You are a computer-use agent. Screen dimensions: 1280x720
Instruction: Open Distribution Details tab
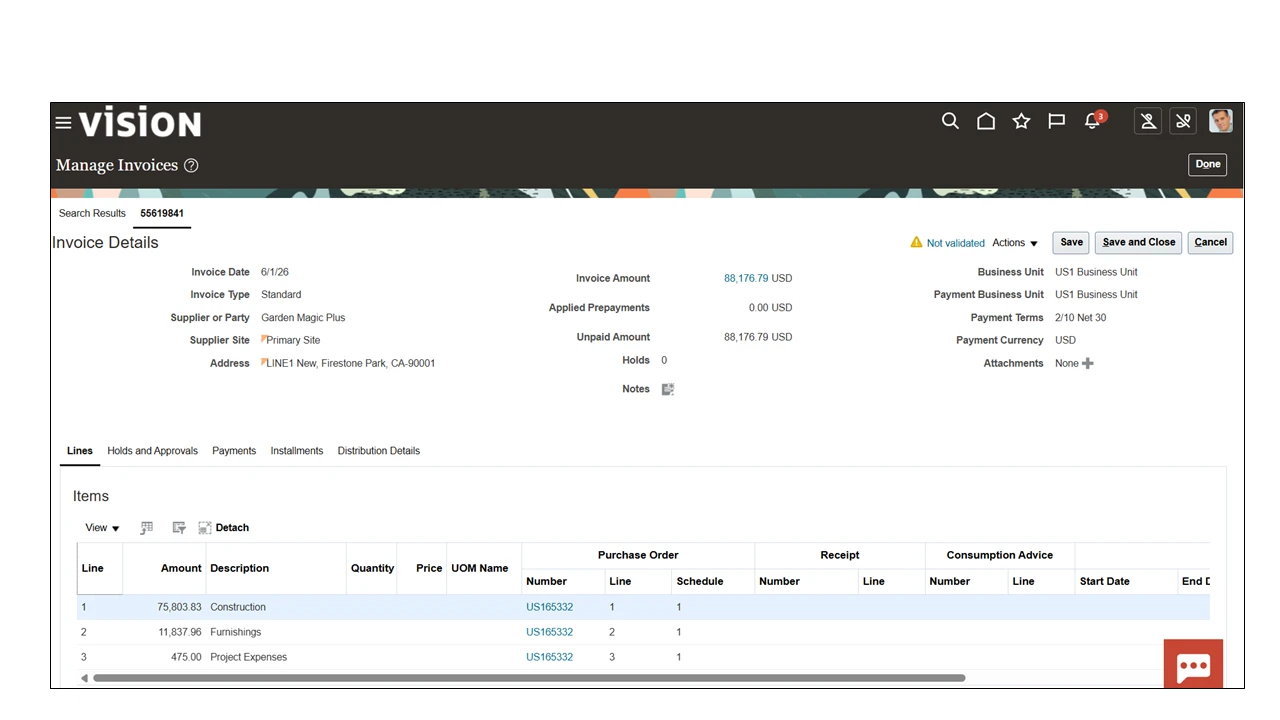click(x=379, y=451)
